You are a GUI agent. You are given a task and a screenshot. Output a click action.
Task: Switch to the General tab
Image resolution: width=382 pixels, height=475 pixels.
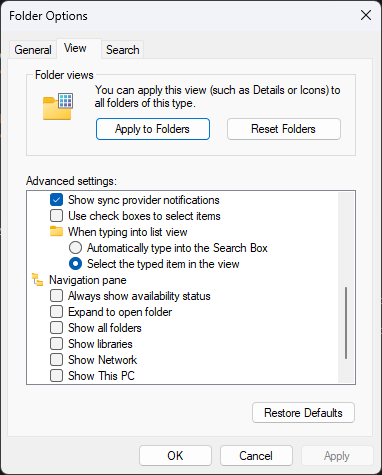[x=33, y=50]
